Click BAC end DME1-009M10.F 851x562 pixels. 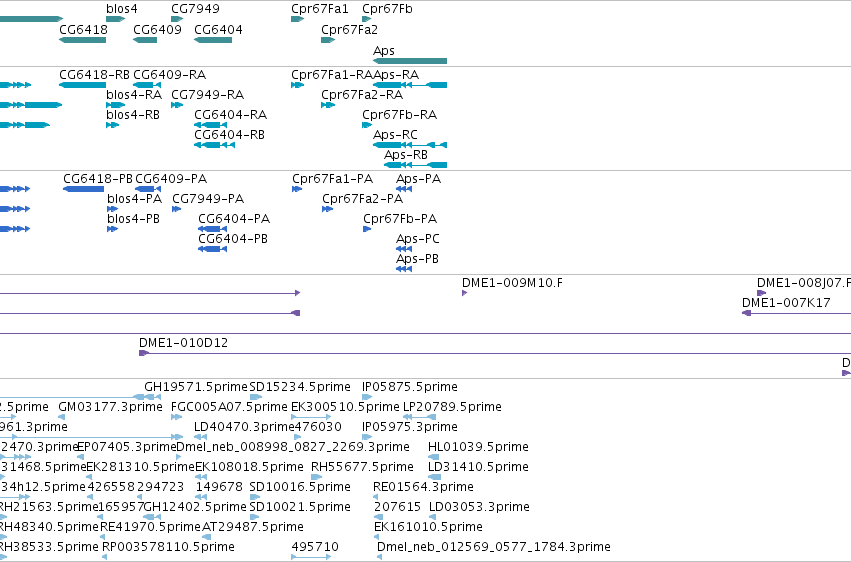coord(465,293)
